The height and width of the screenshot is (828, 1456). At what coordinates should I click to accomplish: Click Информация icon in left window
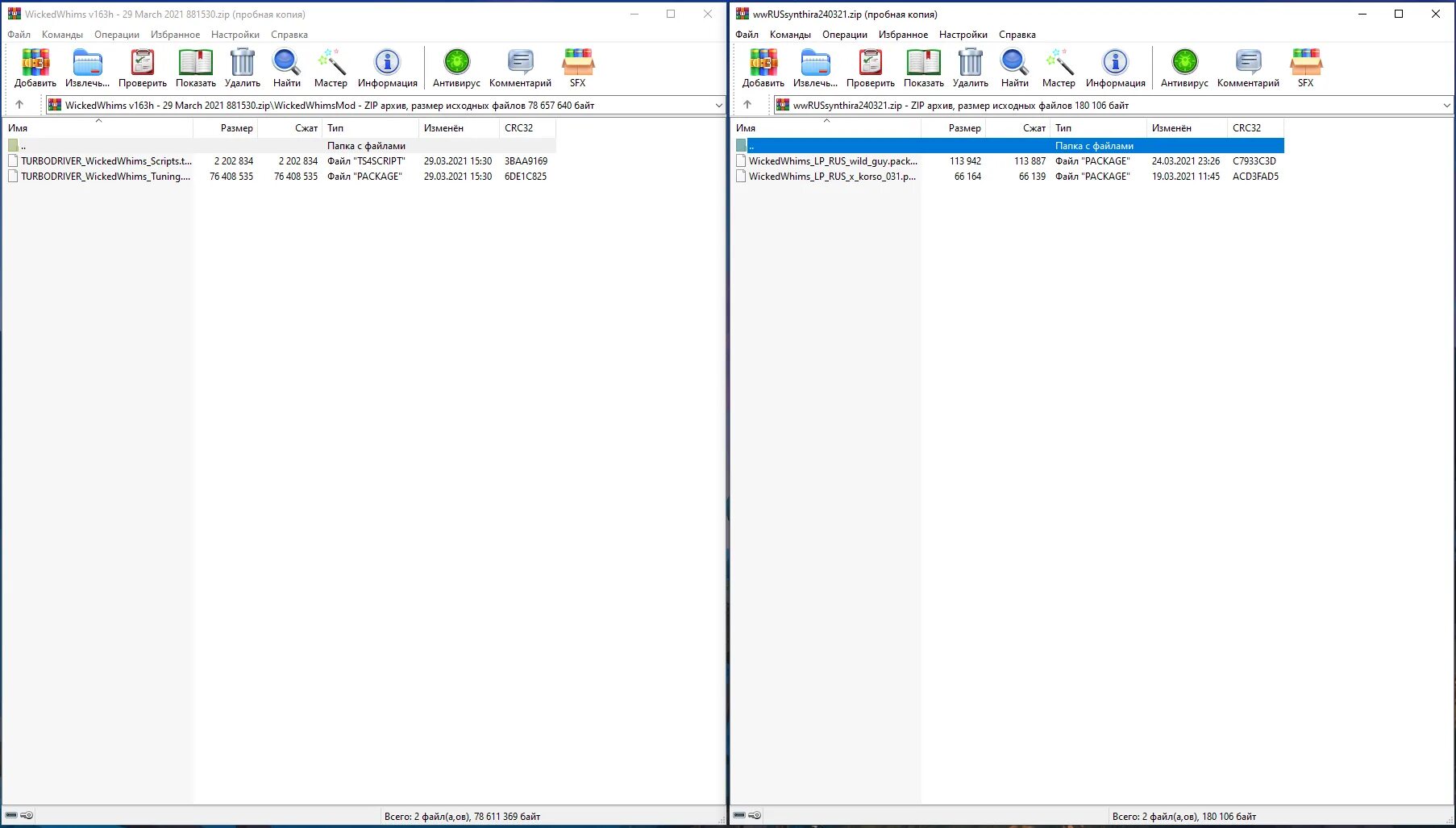[388, 68]
